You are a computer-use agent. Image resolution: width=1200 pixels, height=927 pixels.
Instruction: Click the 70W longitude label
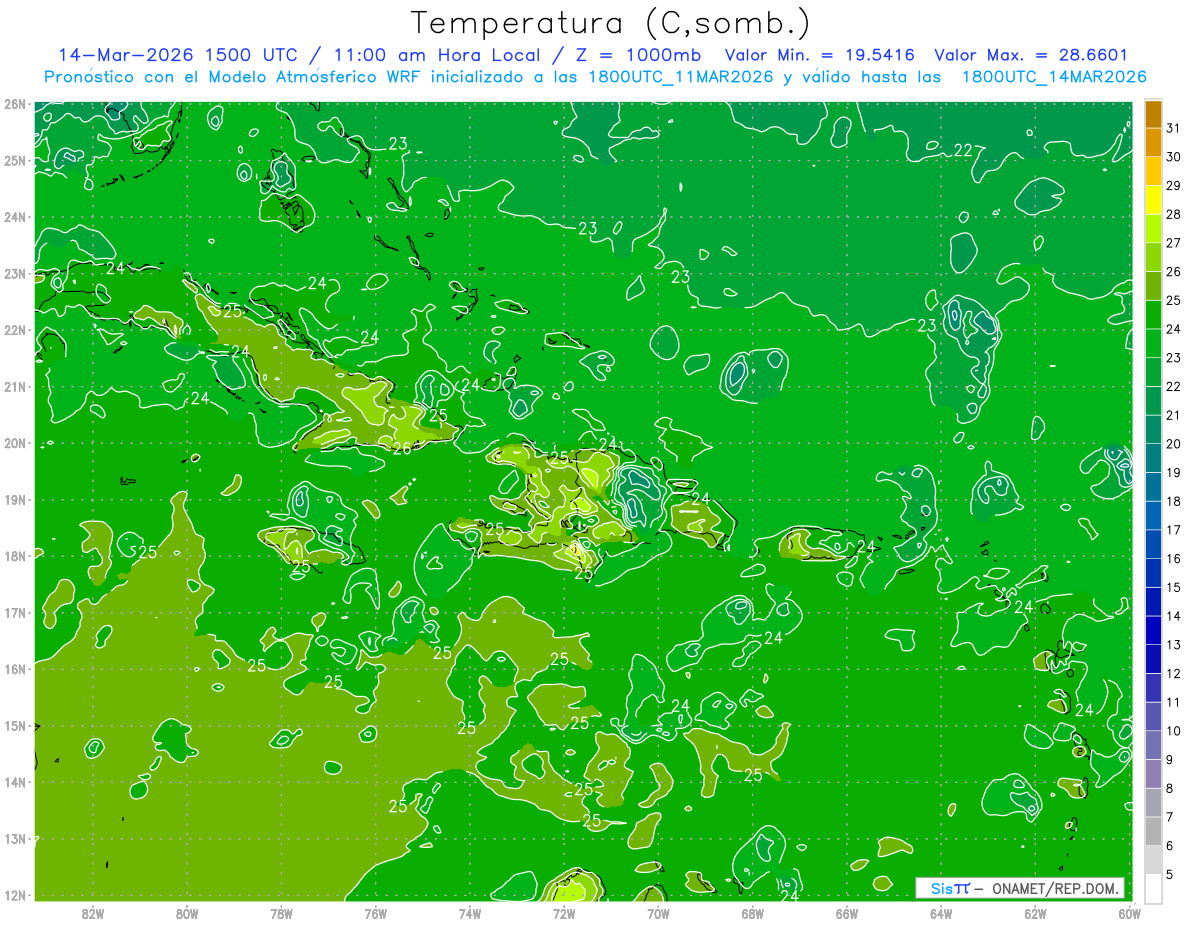click(x=658, y=913)
